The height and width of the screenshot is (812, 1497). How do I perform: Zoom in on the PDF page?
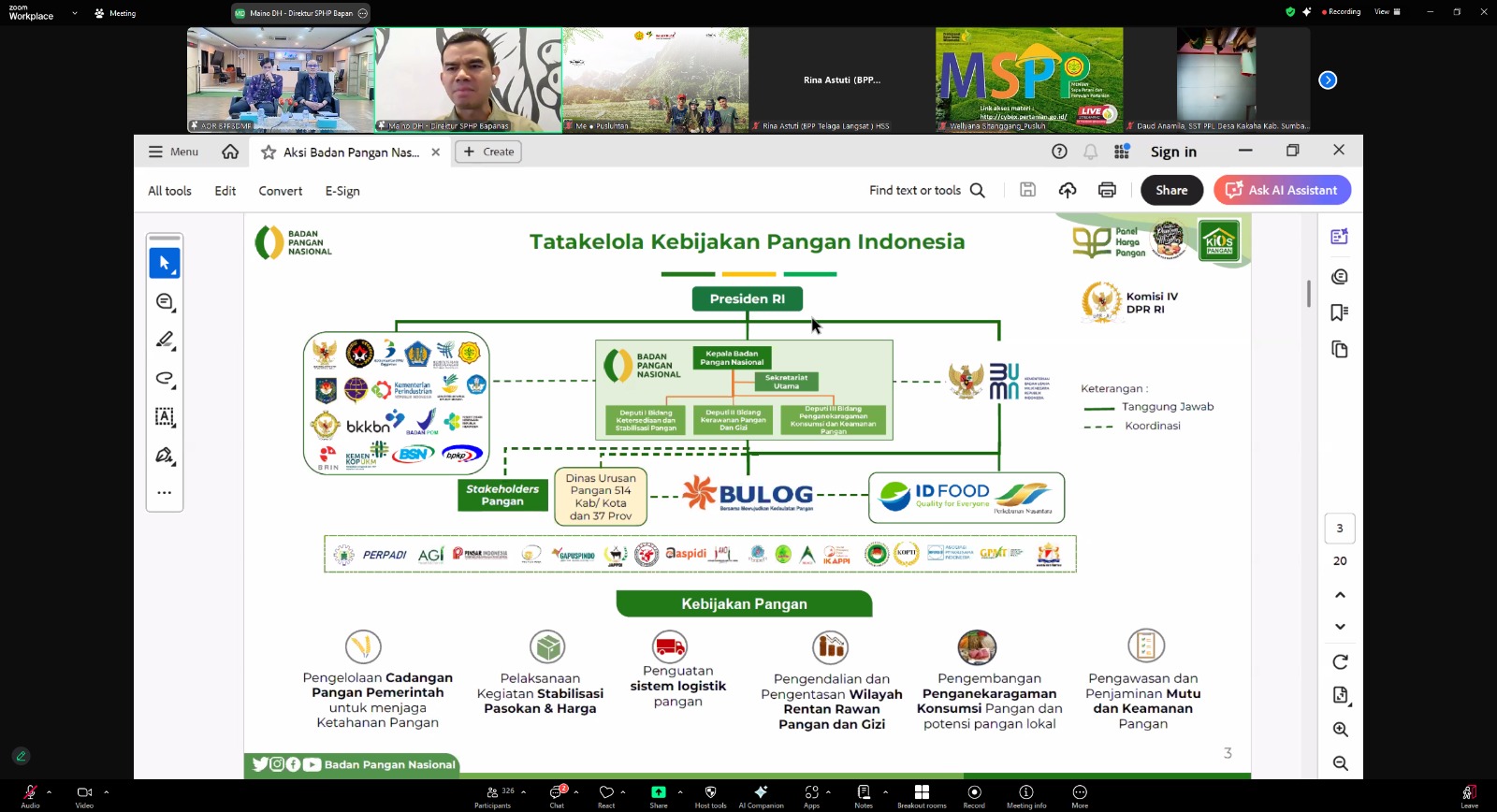(x=1340, y=730)
